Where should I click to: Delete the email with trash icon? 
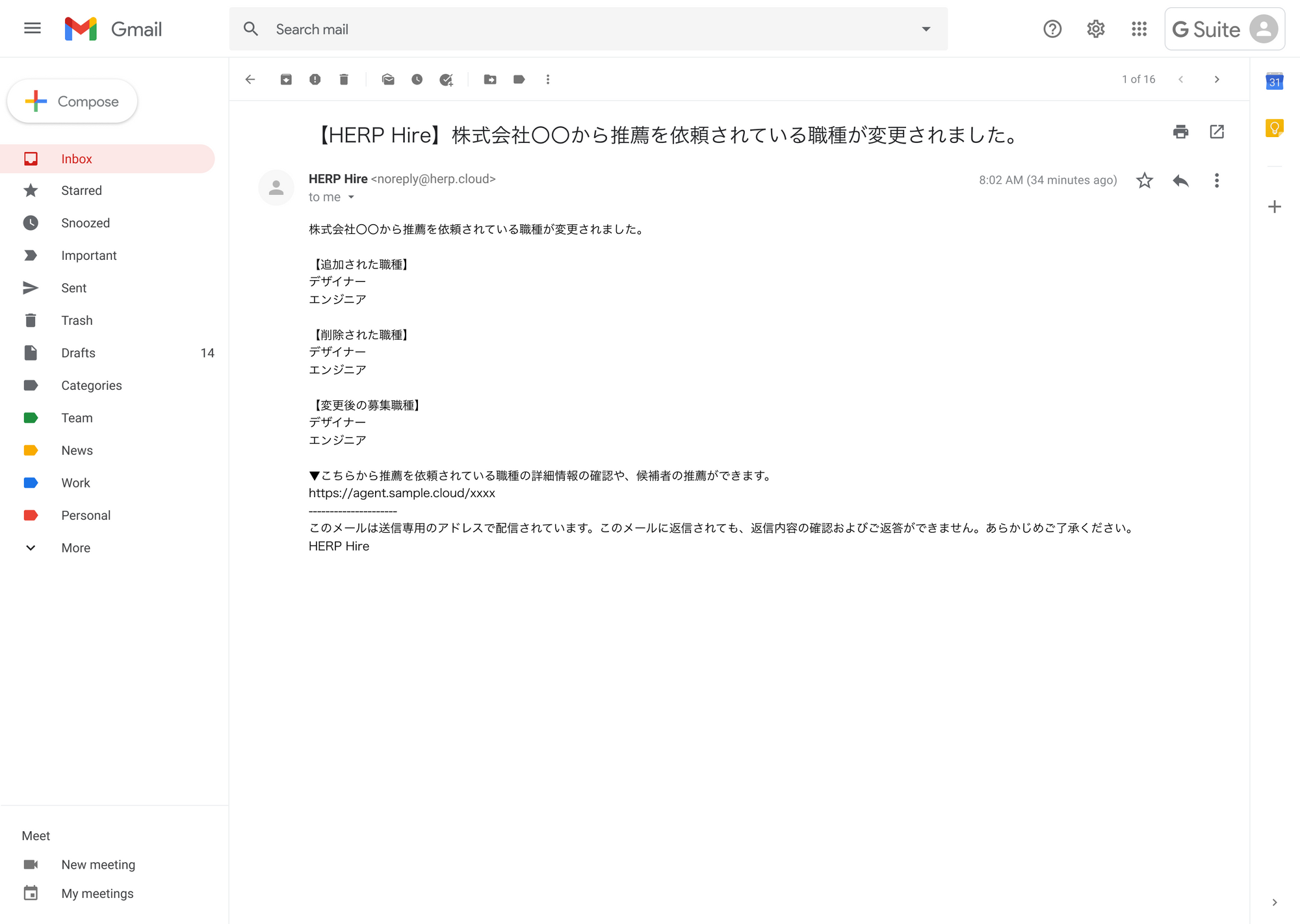[344, 79]
